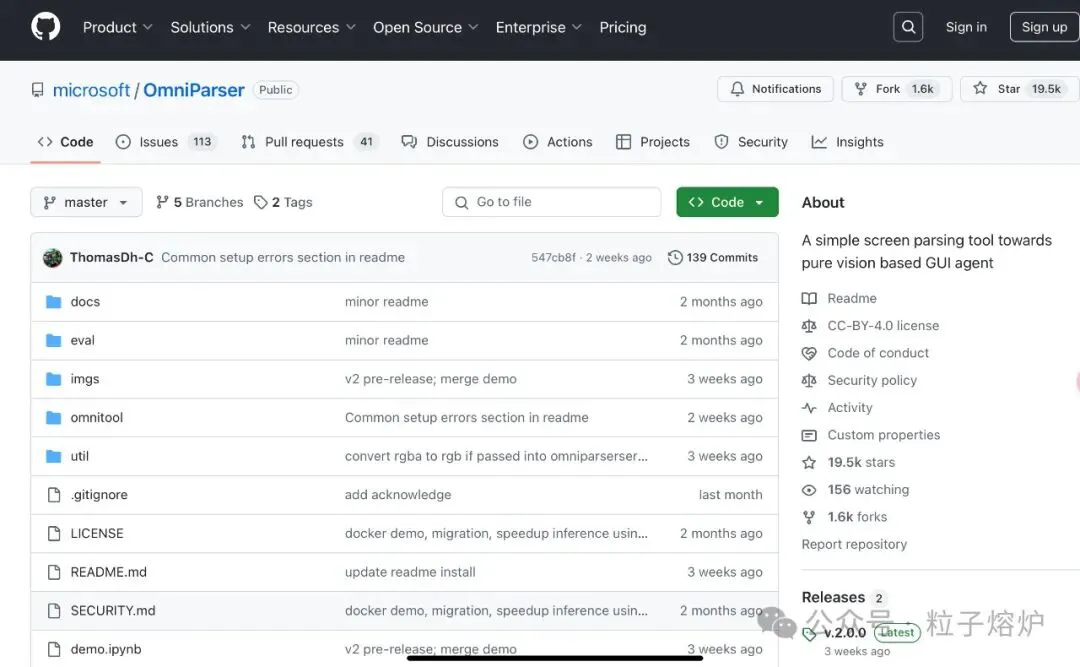
Task: Click the watching eye icon
Action: click(x=809, y=490)
